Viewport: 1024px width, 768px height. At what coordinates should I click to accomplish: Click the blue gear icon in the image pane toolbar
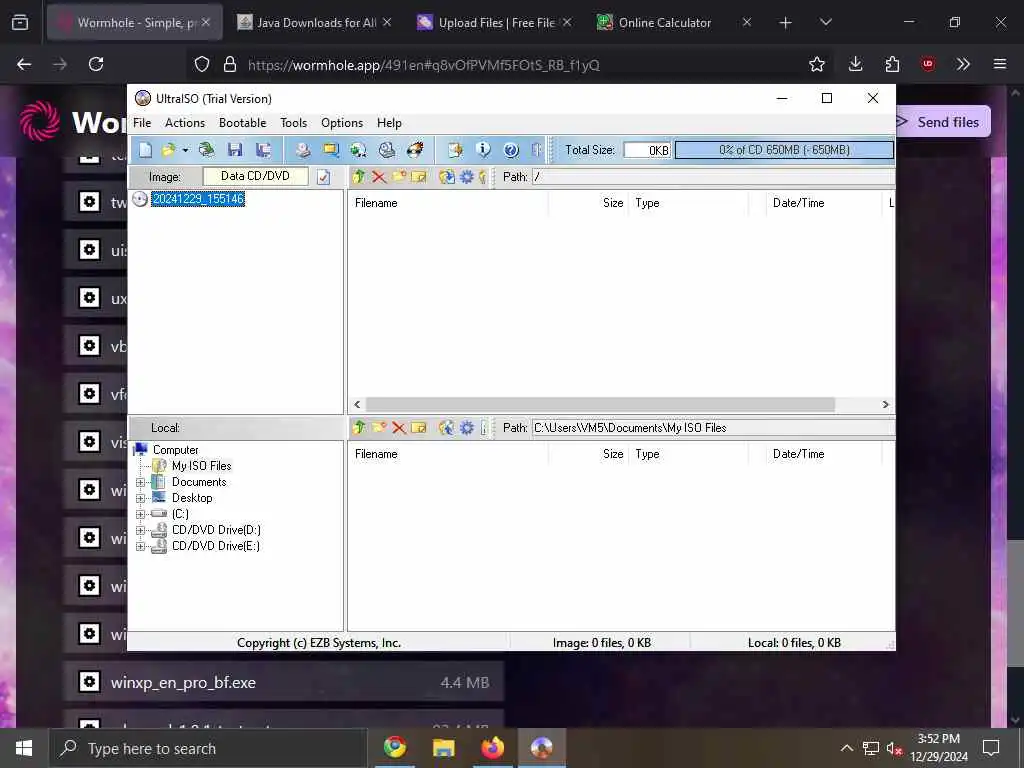click(x=466, y=176)
